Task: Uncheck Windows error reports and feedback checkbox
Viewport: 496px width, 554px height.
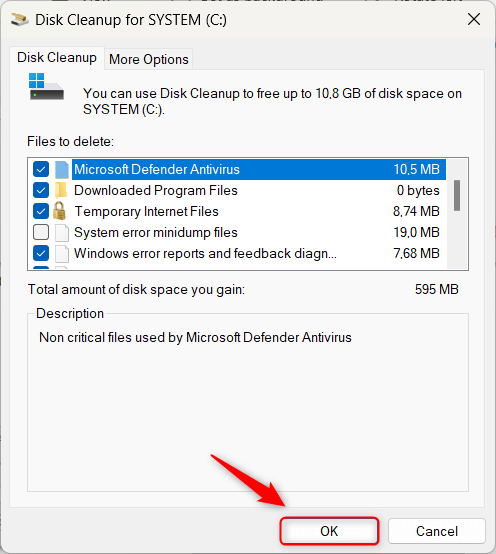Action: 41,253
